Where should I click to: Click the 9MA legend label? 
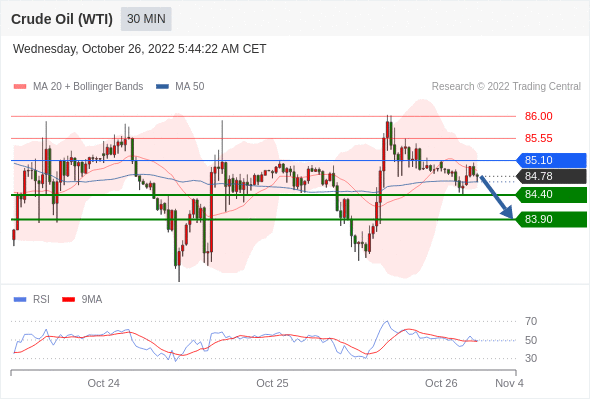(x=92, y=300)
